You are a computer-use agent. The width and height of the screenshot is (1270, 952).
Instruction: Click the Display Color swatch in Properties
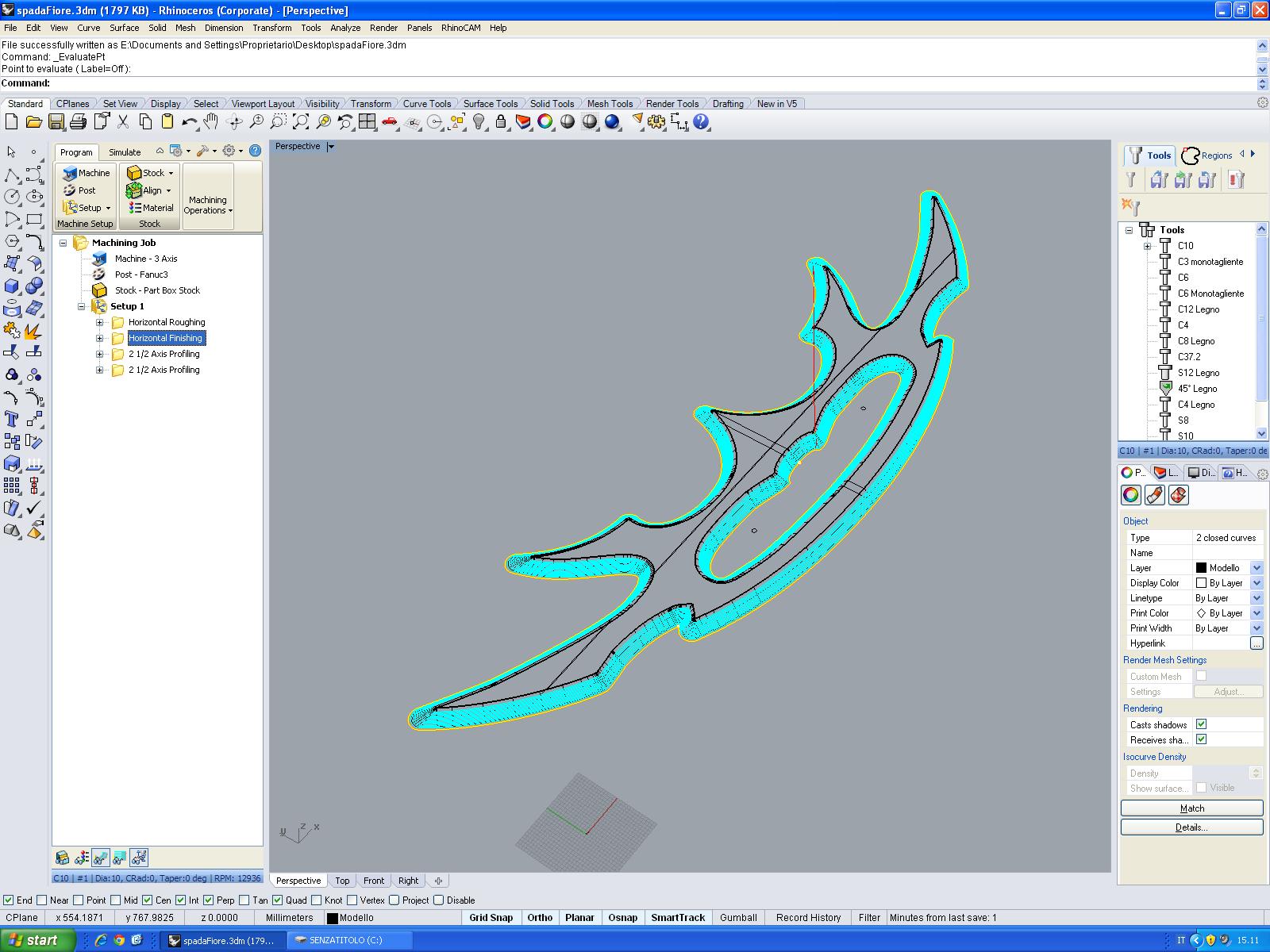tap(1201, 583)
